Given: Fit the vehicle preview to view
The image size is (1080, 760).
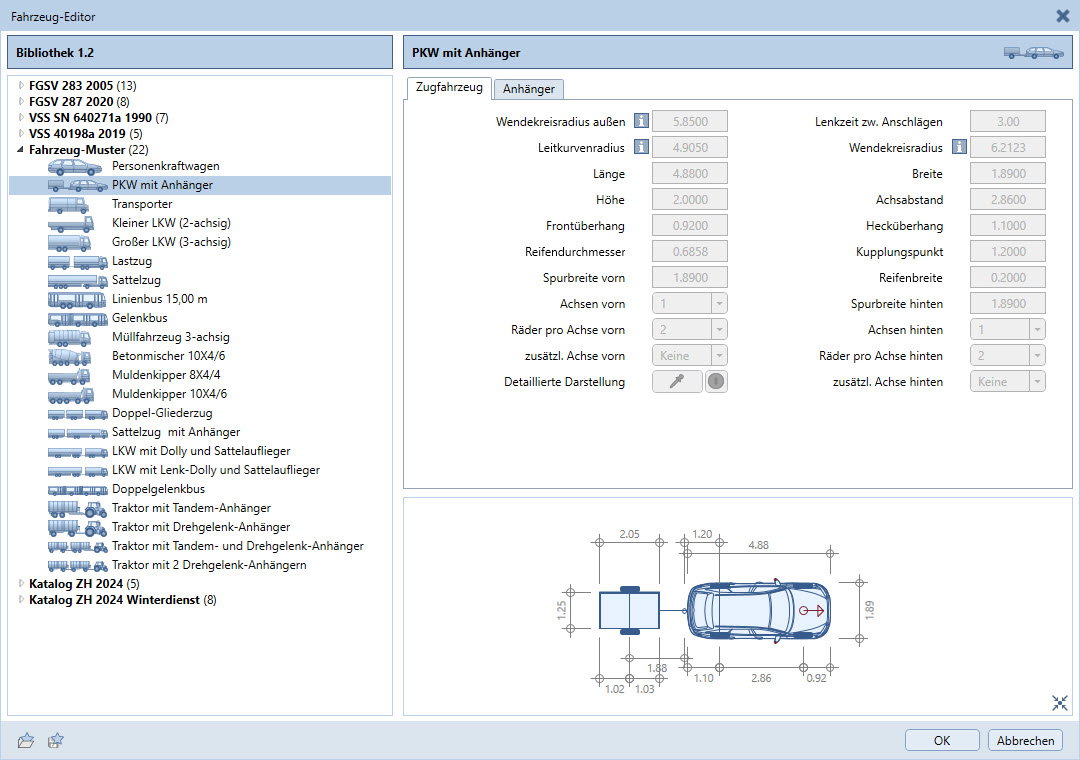Looking at the screenshot, I should pyautogui.click(x=1060, y=703).
